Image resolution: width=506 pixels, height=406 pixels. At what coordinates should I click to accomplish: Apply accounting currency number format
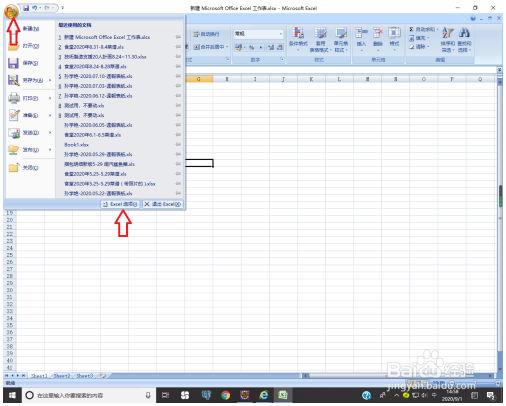click(x=238, y=48)
